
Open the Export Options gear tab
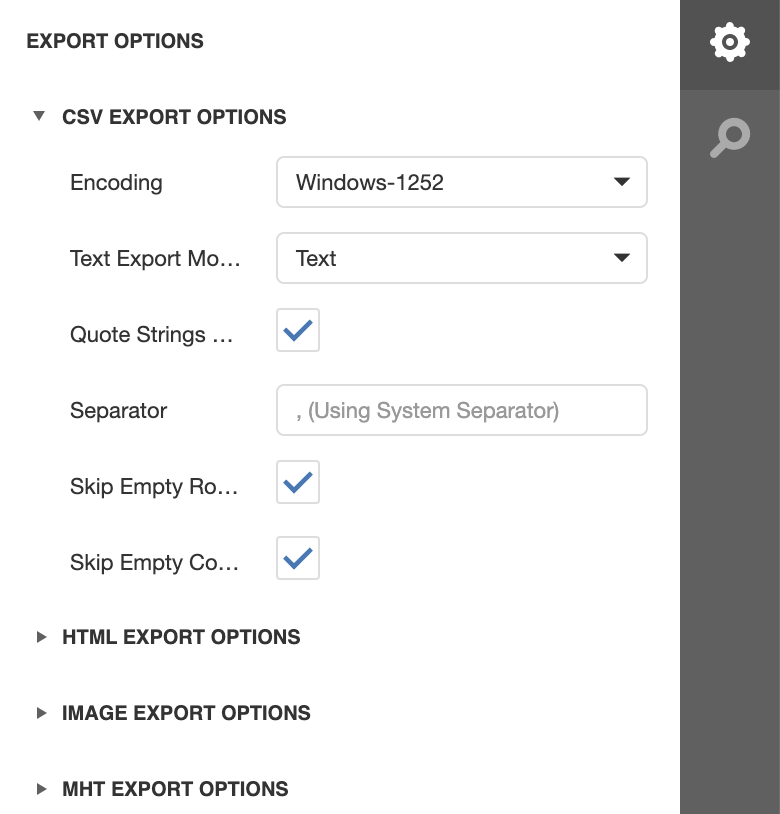(x=730, y=42)
